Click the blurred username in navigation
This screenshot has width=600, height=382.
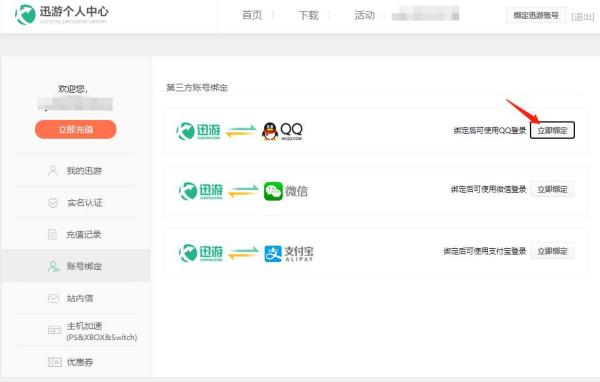[x=425, y=15]
